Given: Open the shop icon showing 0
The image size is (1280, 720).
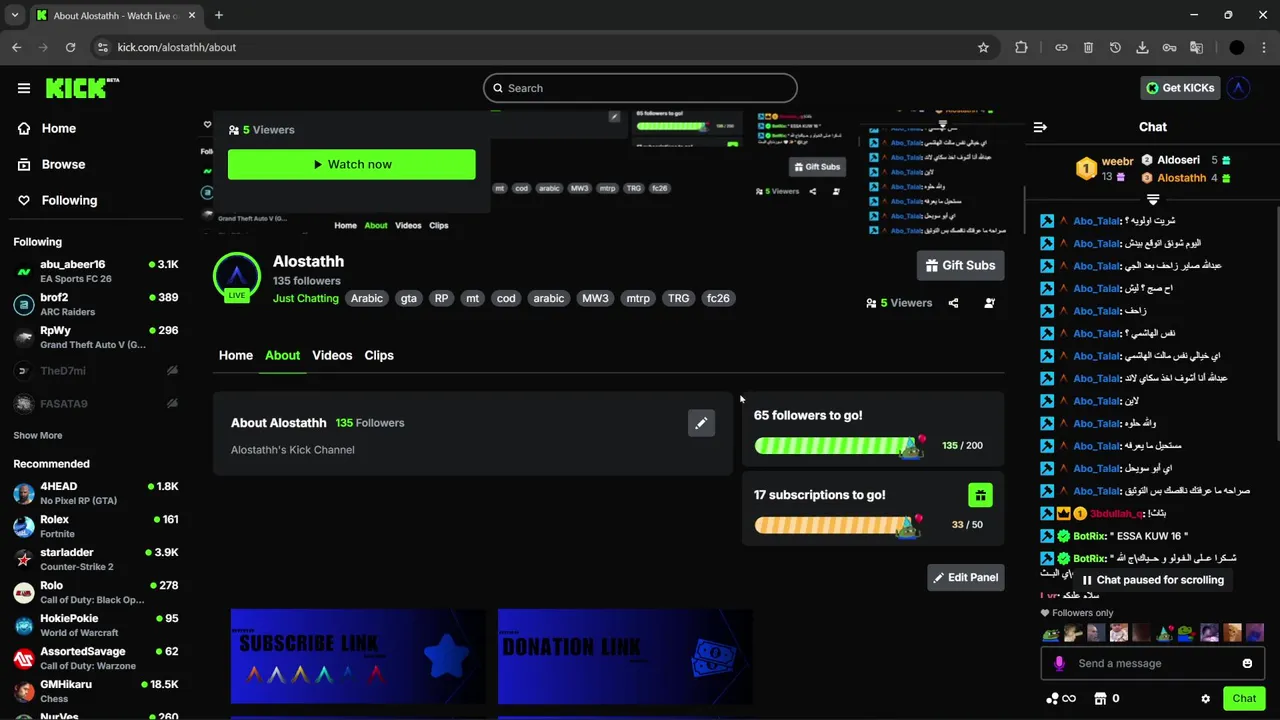Looking at the screenshot, I should [1106, 699].
